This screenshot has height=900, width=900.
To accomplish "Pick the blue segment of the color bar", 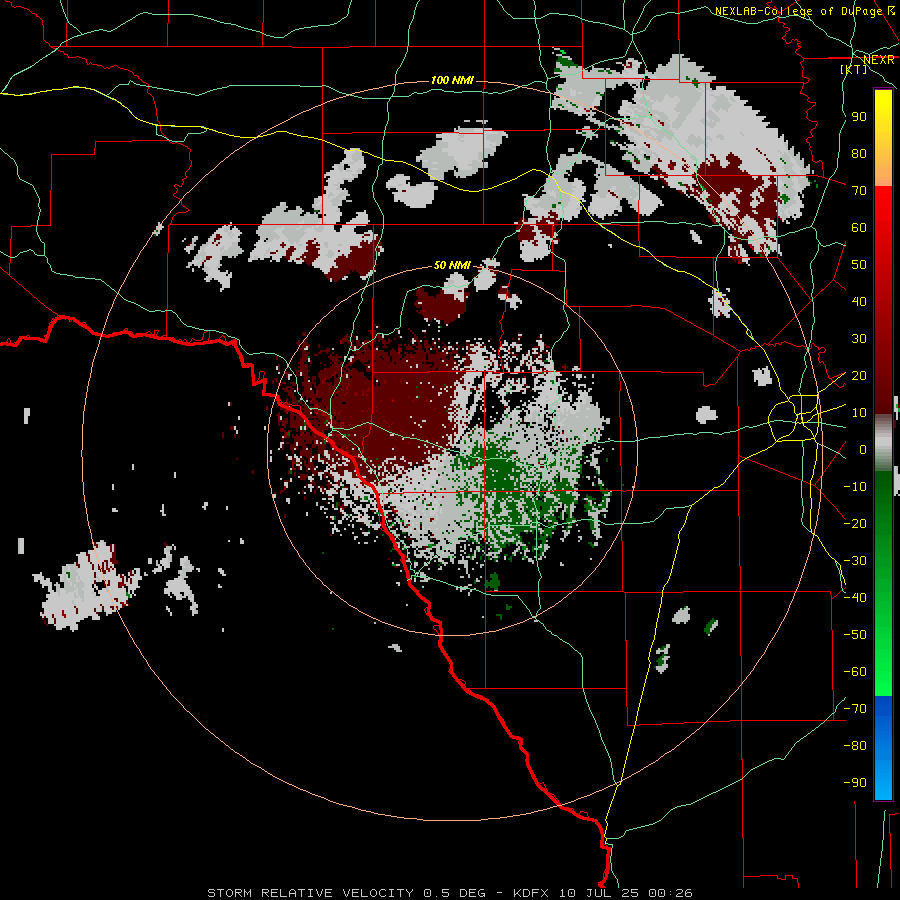I will tap(883, 747).
